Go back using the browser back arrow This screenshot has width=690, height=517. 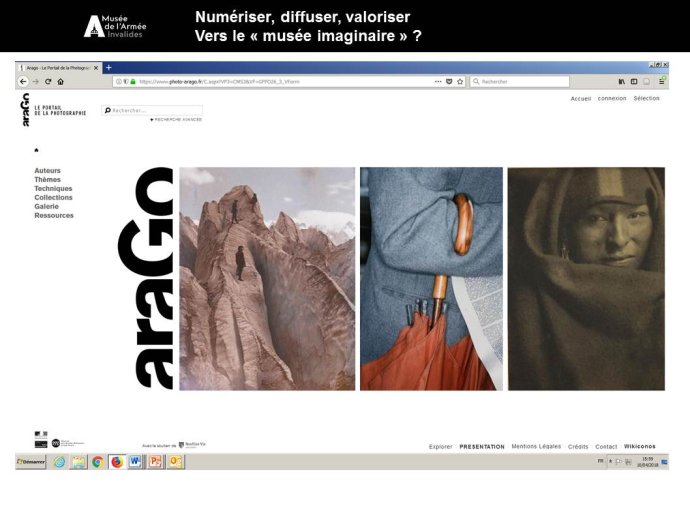[x=23, y=81]
